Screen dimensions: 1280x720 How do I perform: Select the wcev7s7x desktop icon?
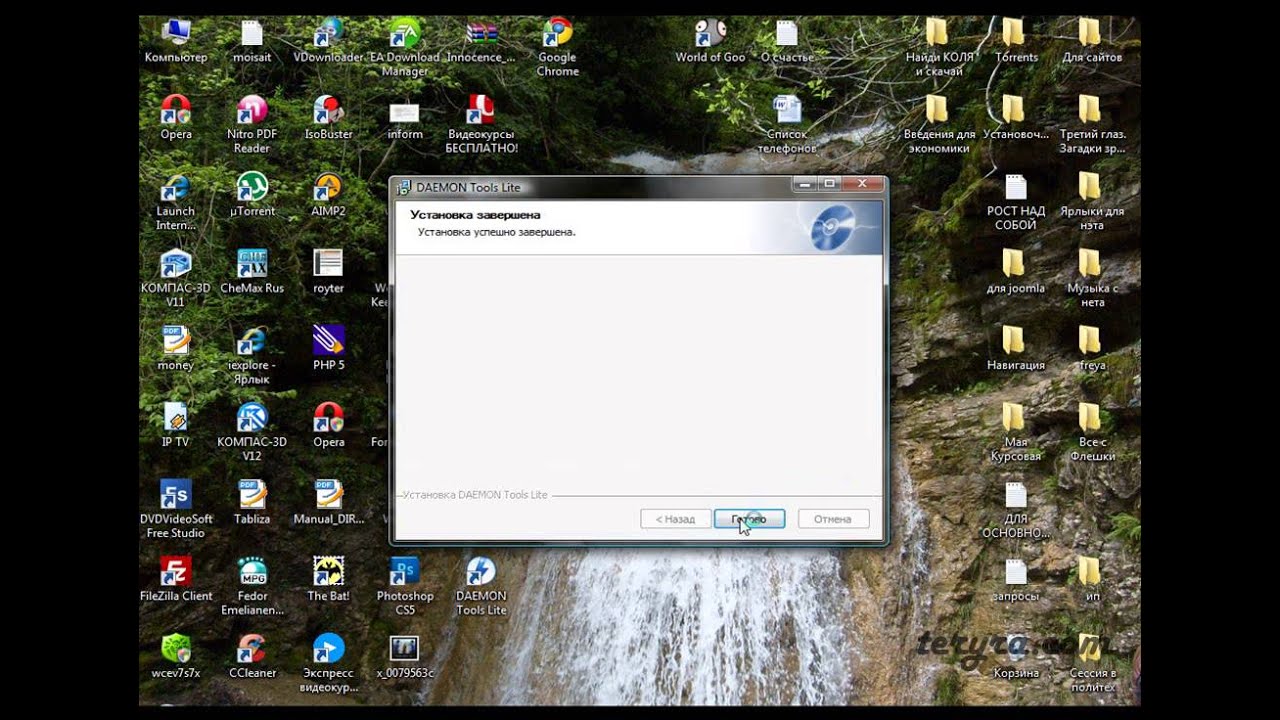tap(176, 656)
